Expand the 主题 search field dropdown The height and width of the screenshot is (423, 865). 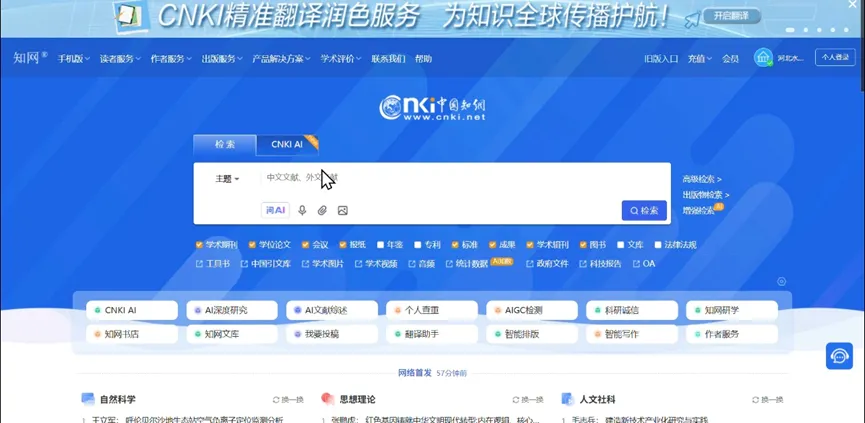pos(227,179)
